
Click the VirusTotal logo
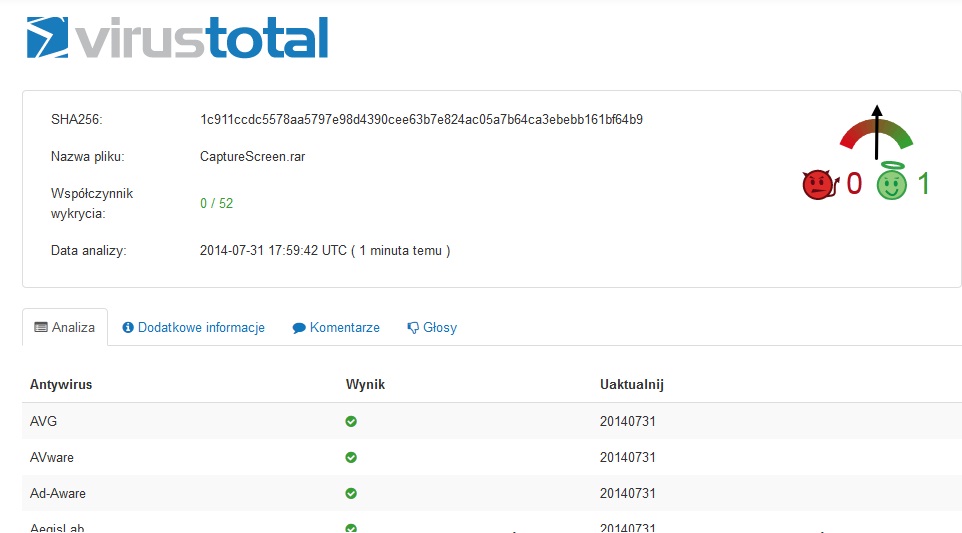pyautogui.click(x=177, y=38)
